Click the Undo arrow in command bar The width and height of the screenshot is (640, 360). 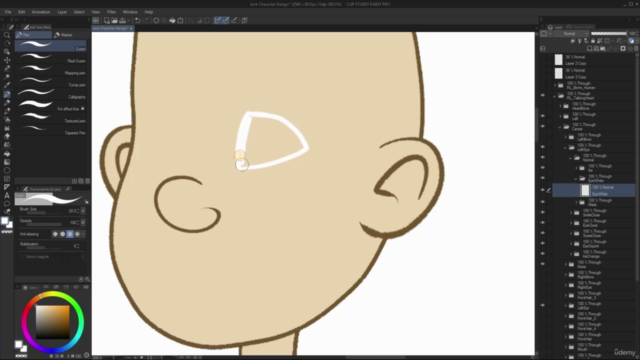click(138, 20)
